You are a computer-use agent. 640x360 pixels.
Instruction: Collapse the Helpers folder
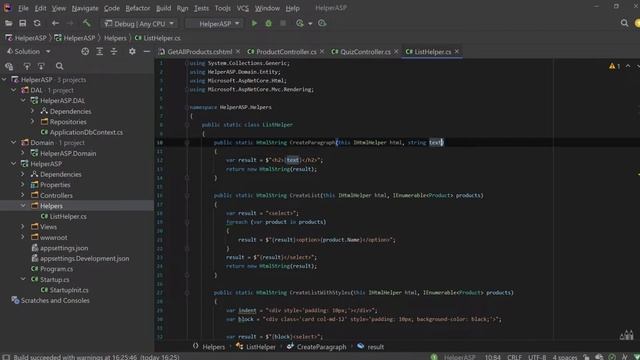pyautogui.click(x=23, y=206)
